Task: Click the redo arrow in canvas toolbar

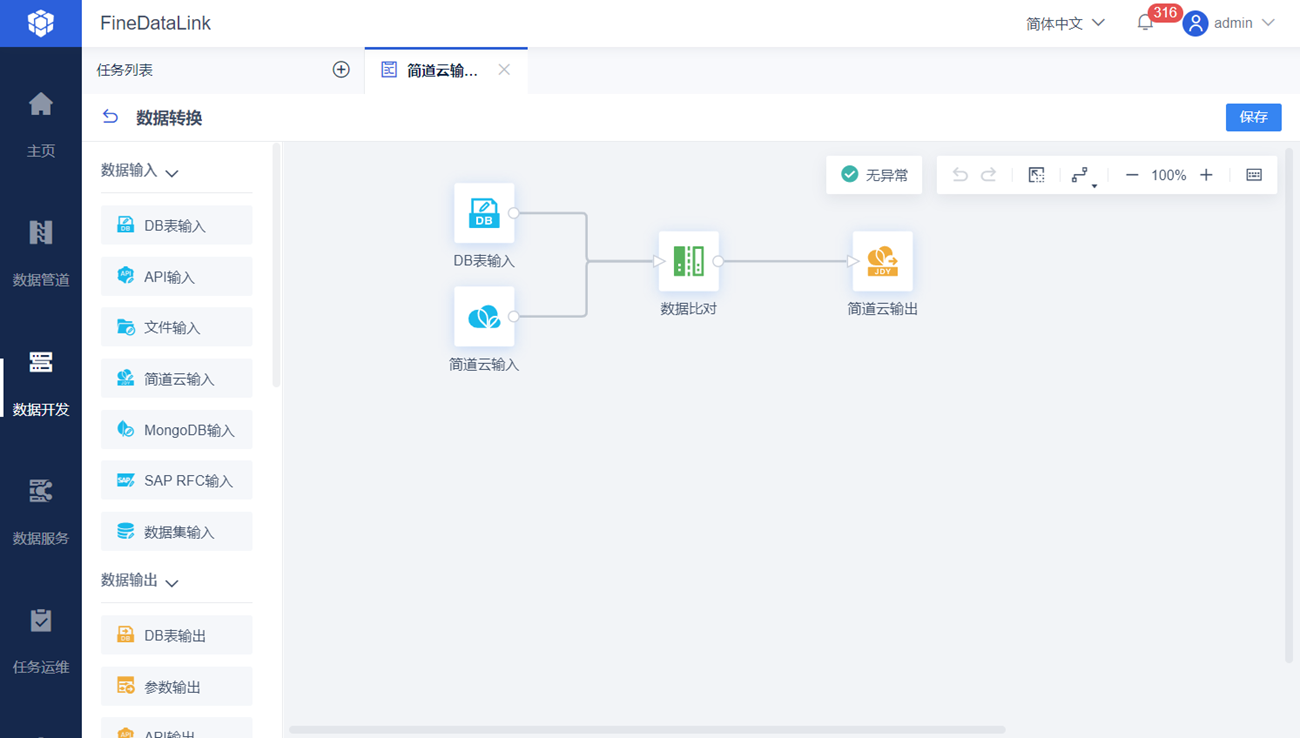Action: click(x=989, y=175)
